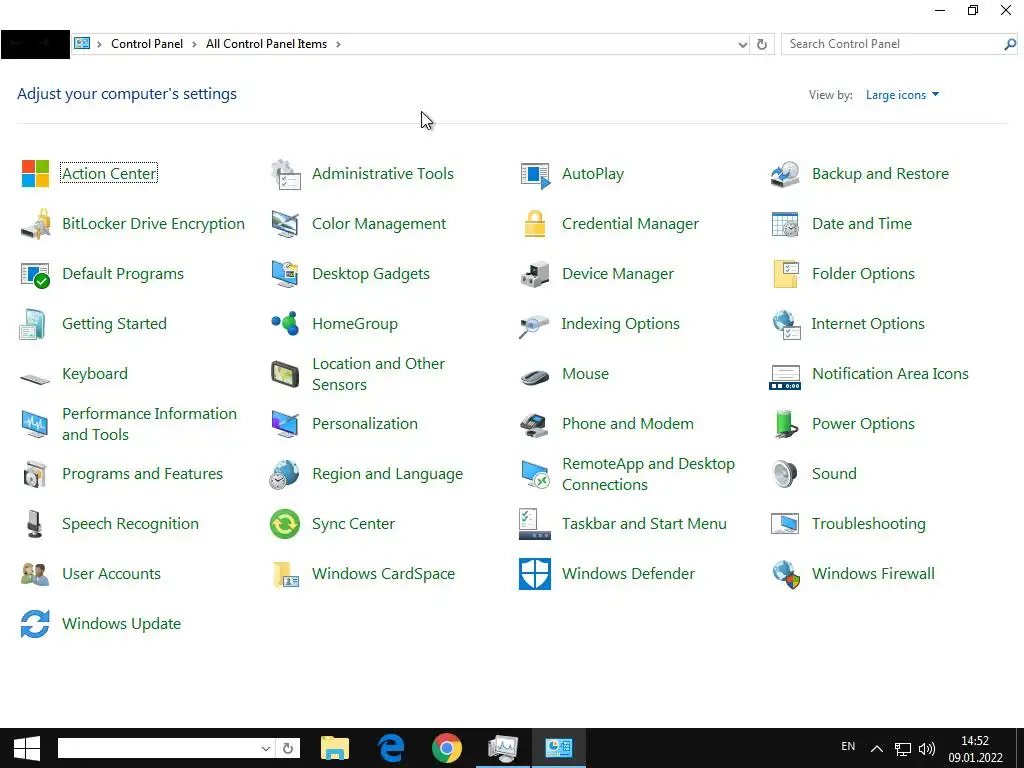
Task: Click the All Control Panel Items breadcrumb
Action: [266, 44]
